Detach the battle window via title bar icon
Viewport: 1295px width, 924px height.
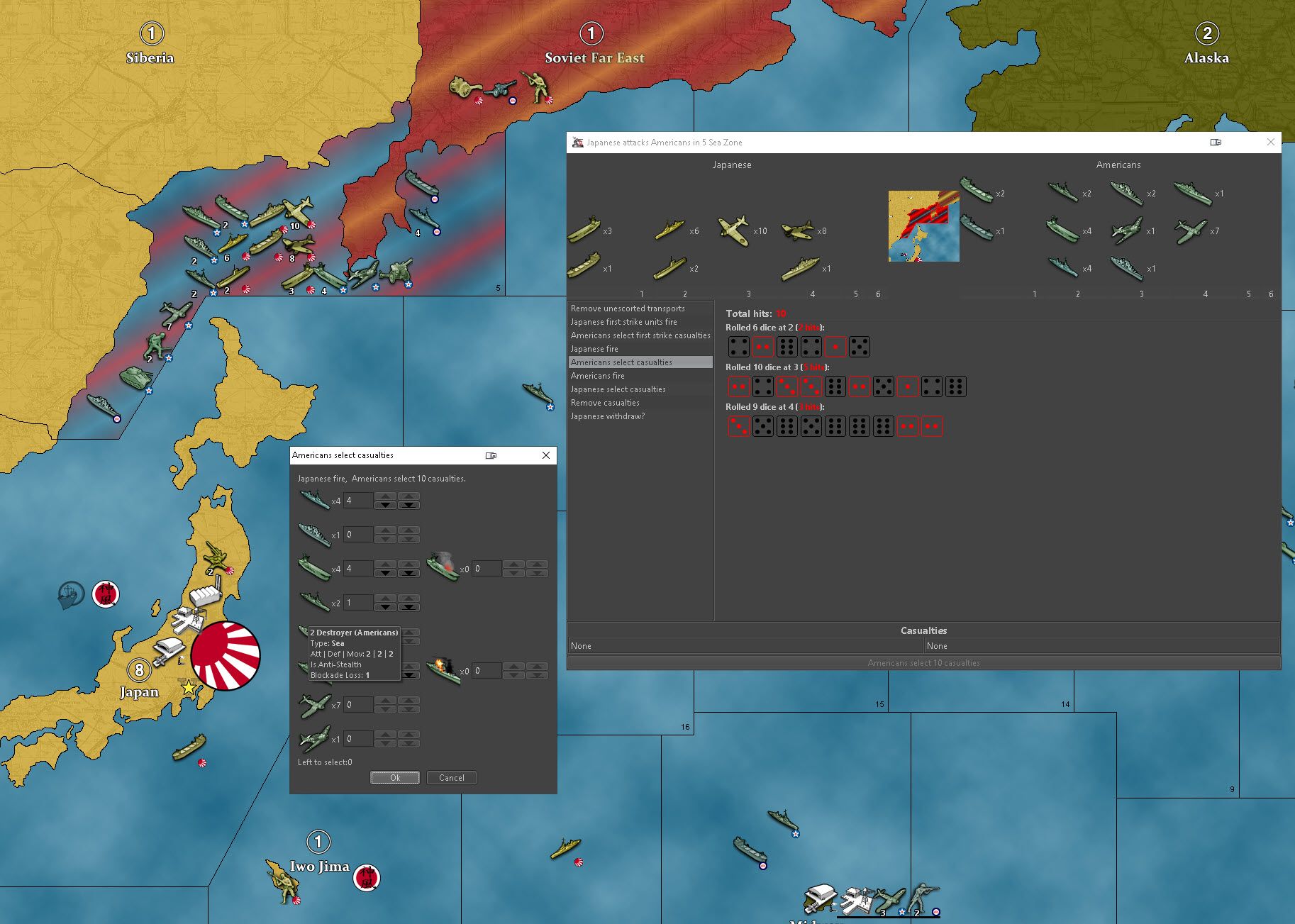(x=1216, y=143)
